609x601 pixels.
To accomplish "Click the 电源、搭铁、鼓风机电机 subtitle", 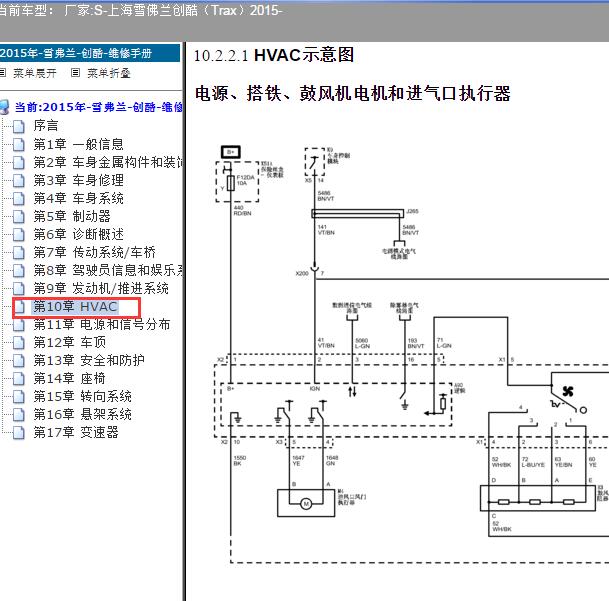I will (352, 93).
